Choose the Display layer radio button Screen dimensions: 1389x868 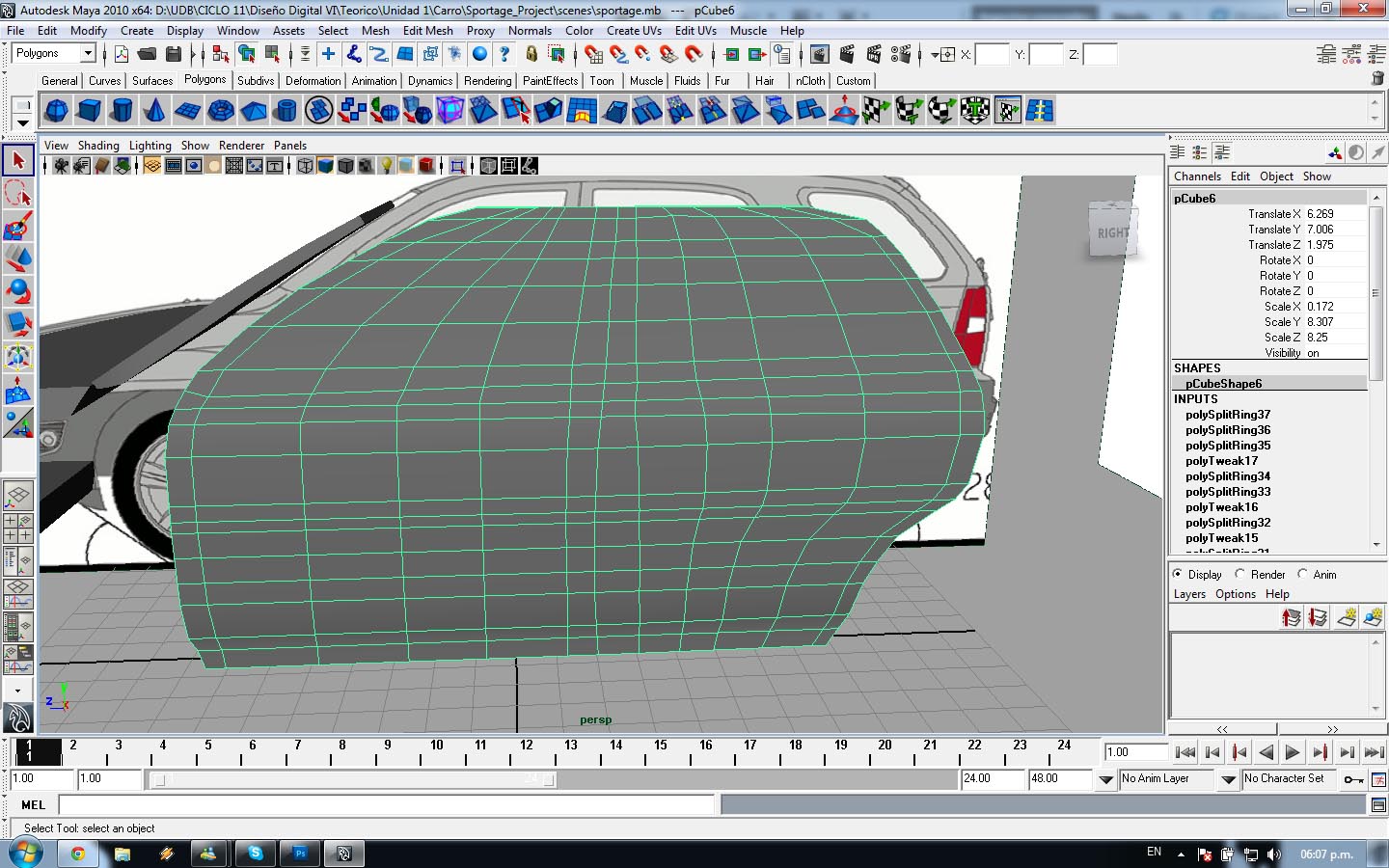click(1177, 574)
